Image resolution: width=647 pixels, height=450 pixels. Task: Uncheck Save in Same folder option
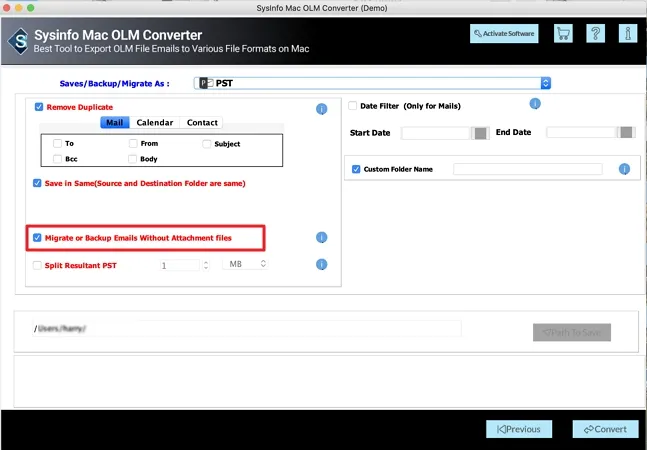pos(37,183)
